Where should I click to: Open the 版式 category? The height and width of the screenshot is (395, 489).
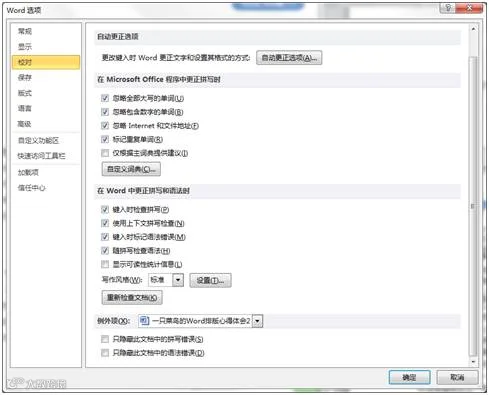point(25,93)
